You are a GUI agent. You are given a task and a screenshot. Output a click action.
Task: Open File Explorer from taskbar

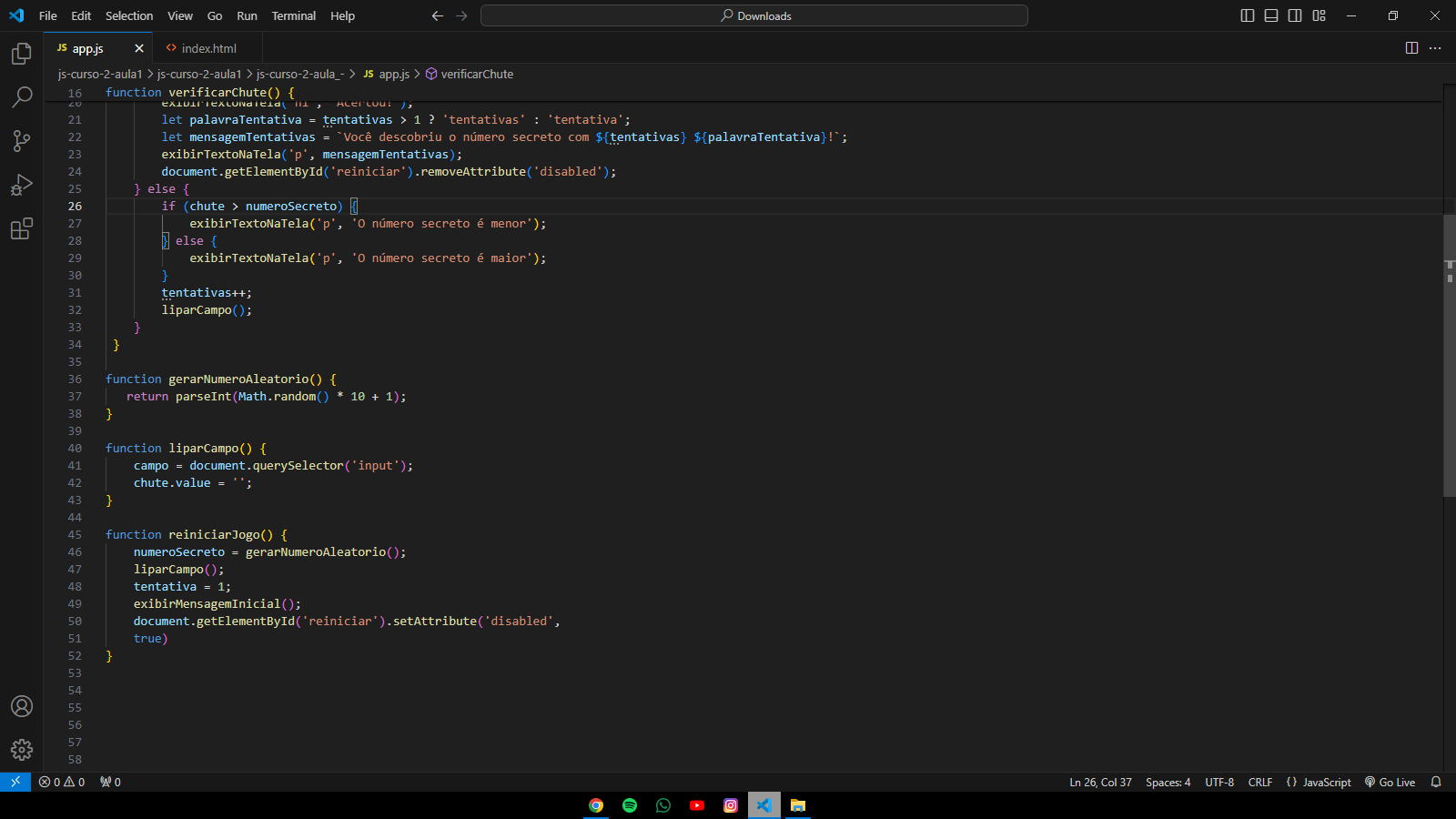tap(798, 805)
